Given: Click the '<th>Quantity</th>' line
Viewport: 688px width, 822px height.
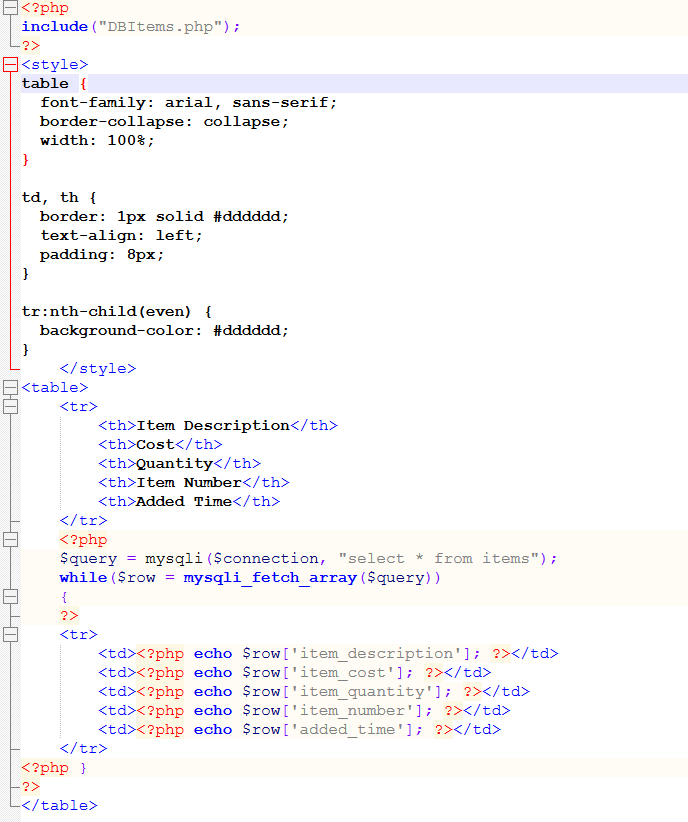Looking at the screenshot, I should point(179,463).
